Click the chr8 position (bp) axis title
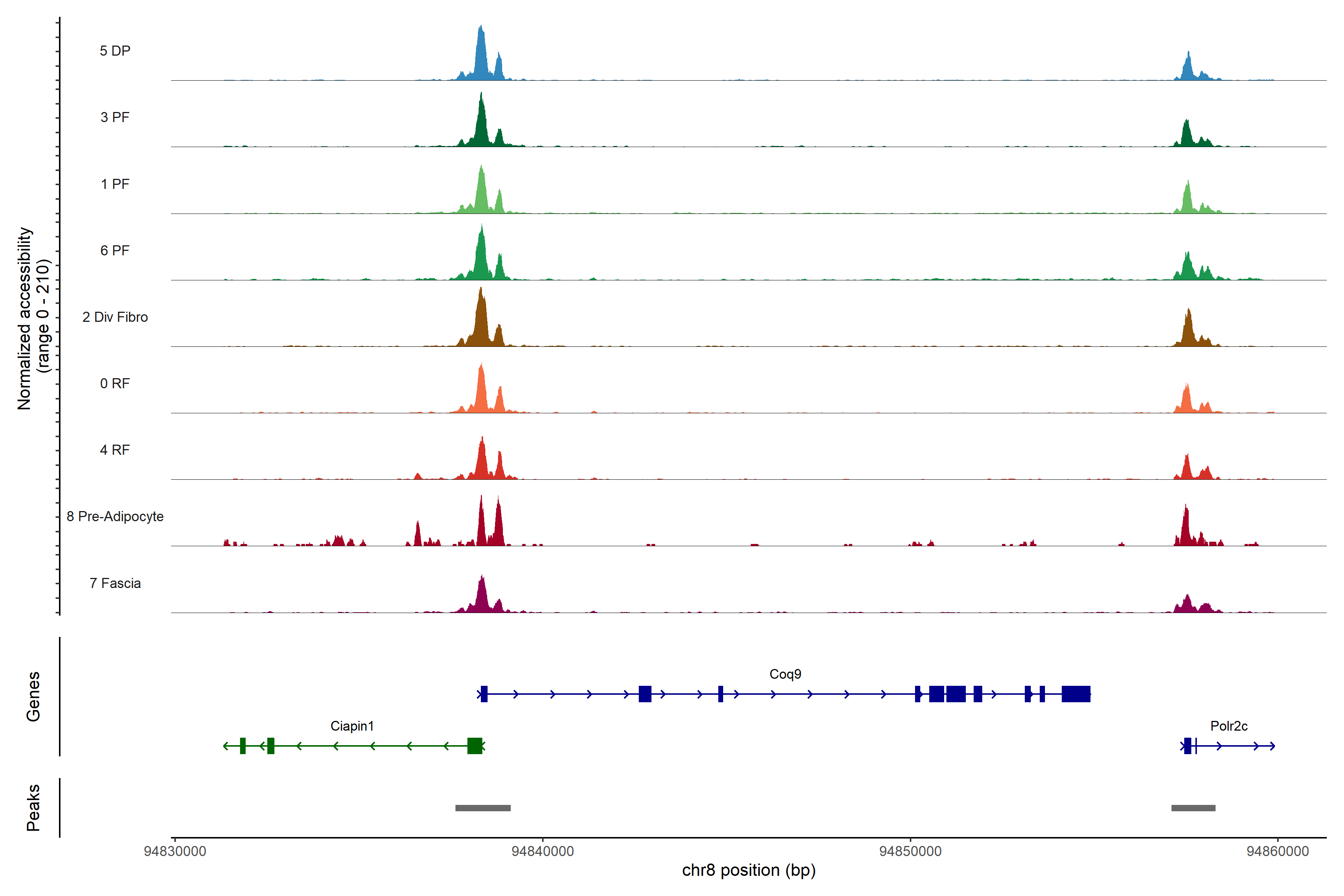Image resolution: width=1344 pixels, height=896 pixels. click(x=749, y=871)
